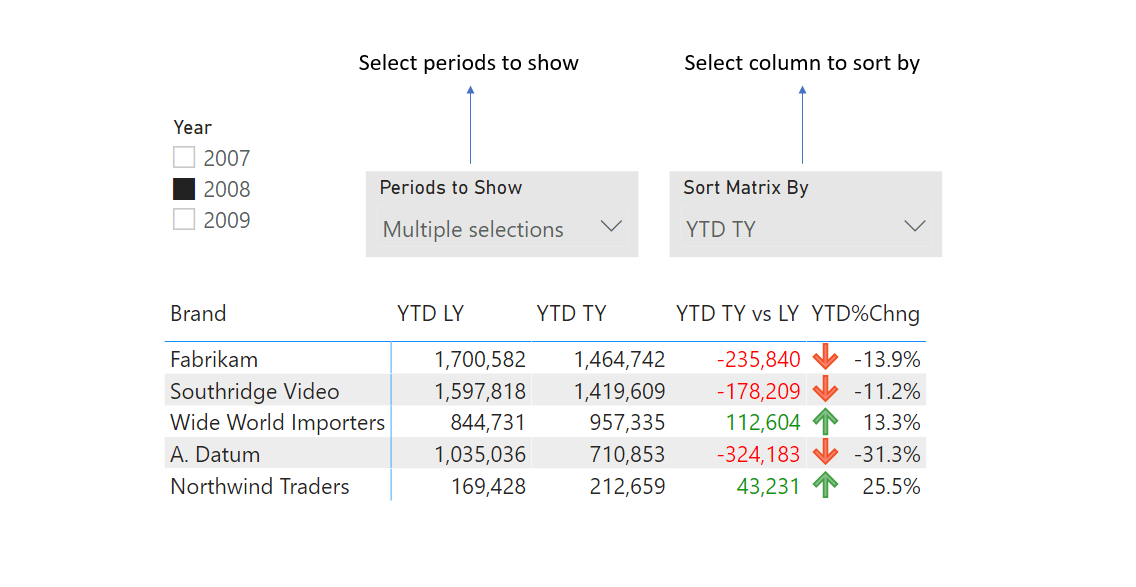Click the Periods to Show slicer title
1136x587 pixels.
click(451, 188)
